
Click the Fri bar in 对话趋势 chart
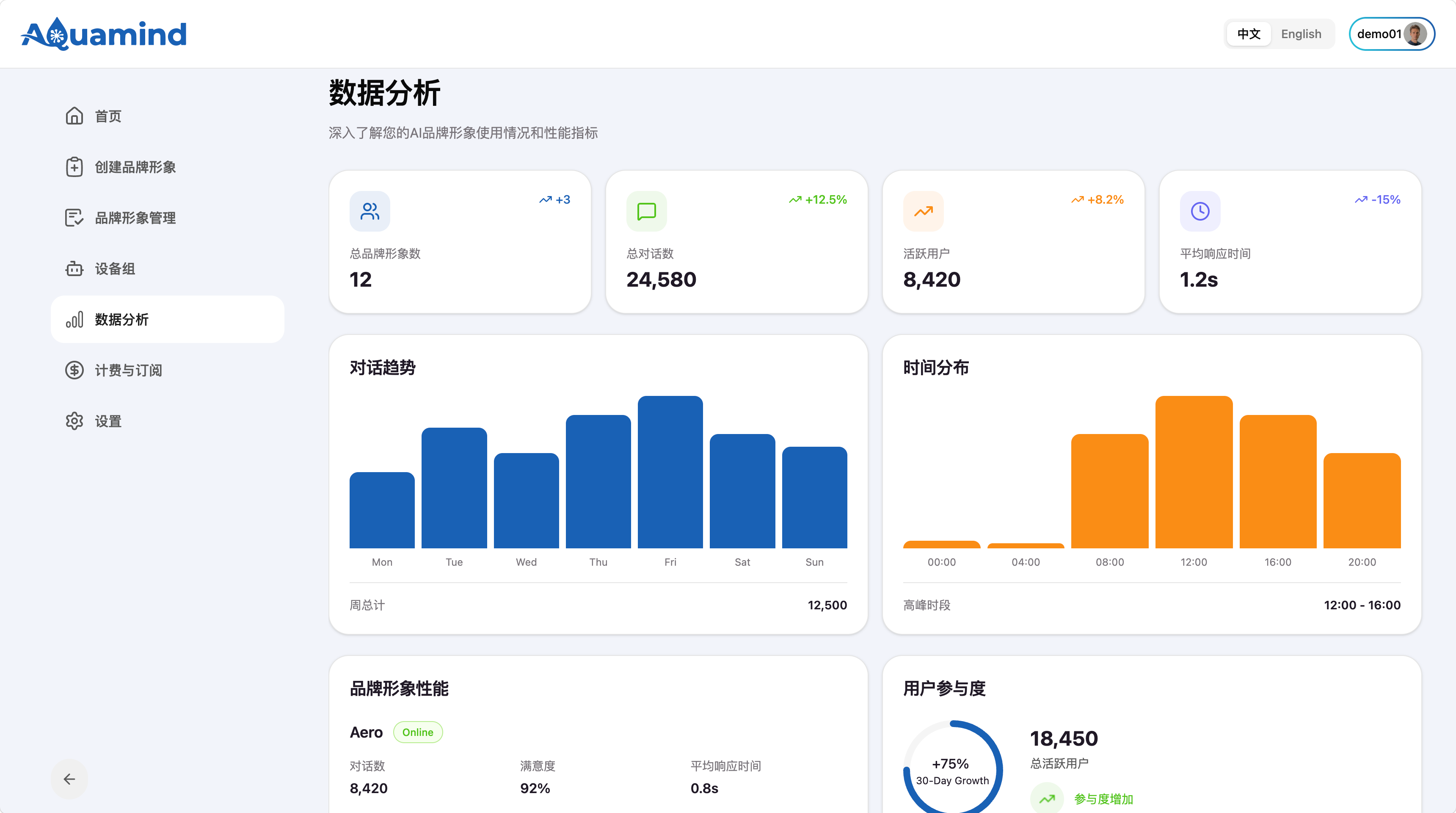pyautogui.click(x=670, y=472)
